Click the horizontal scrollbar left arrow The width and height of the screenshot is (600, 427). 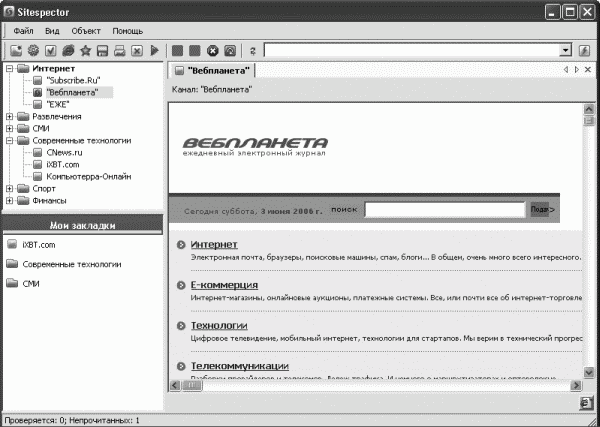point(175,385)
